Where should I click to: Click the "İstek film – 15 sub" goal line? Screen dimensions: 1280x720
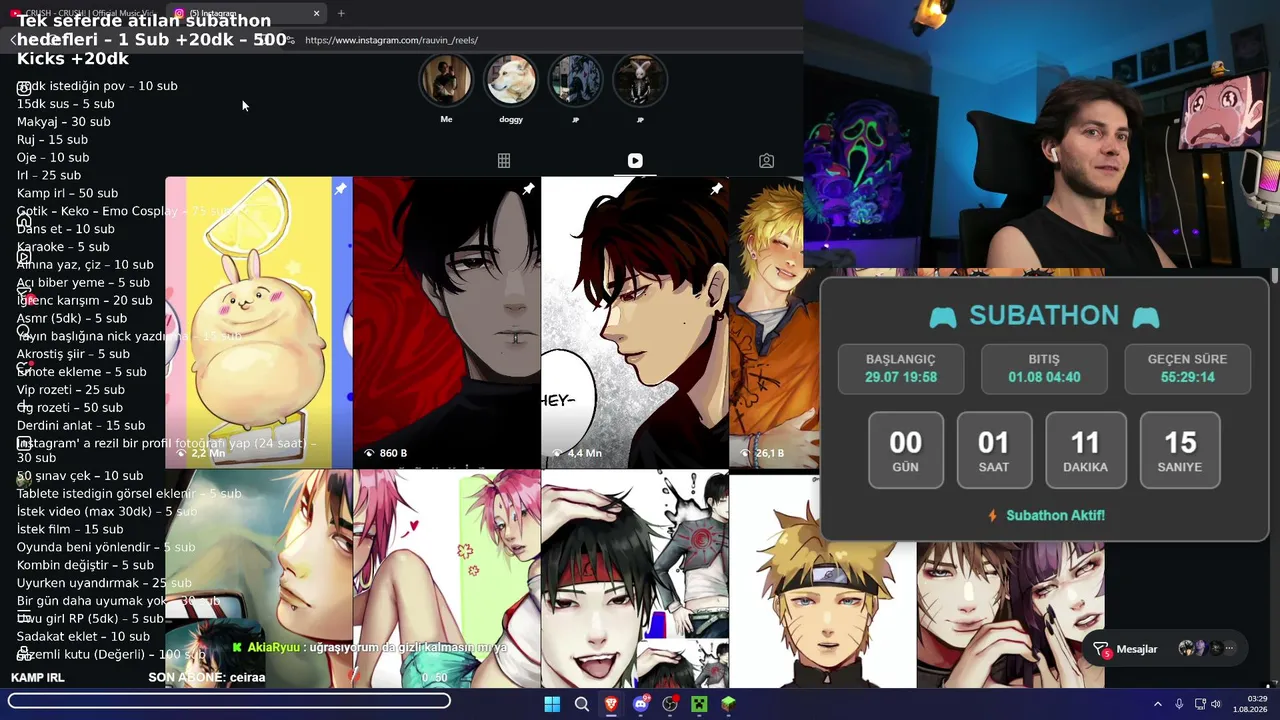70,529
